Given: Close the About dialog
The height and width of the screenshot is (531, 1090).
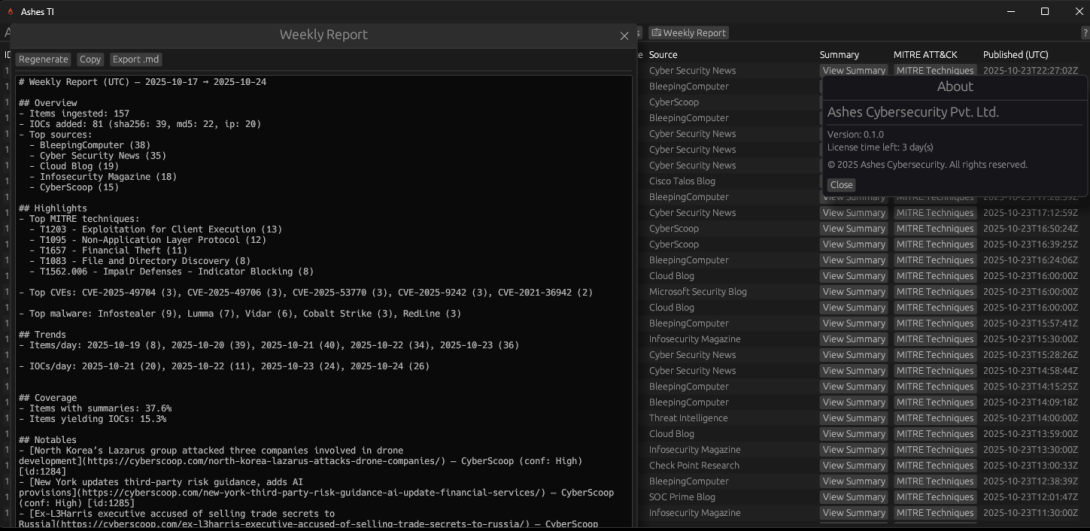Looking at the screenshot, I should 841,185.
